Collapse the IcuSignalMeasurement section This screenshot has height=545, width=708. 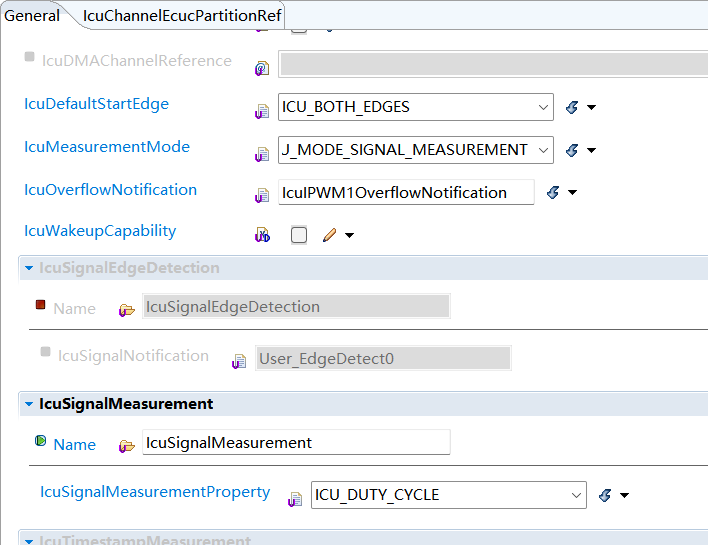[29, 404]
